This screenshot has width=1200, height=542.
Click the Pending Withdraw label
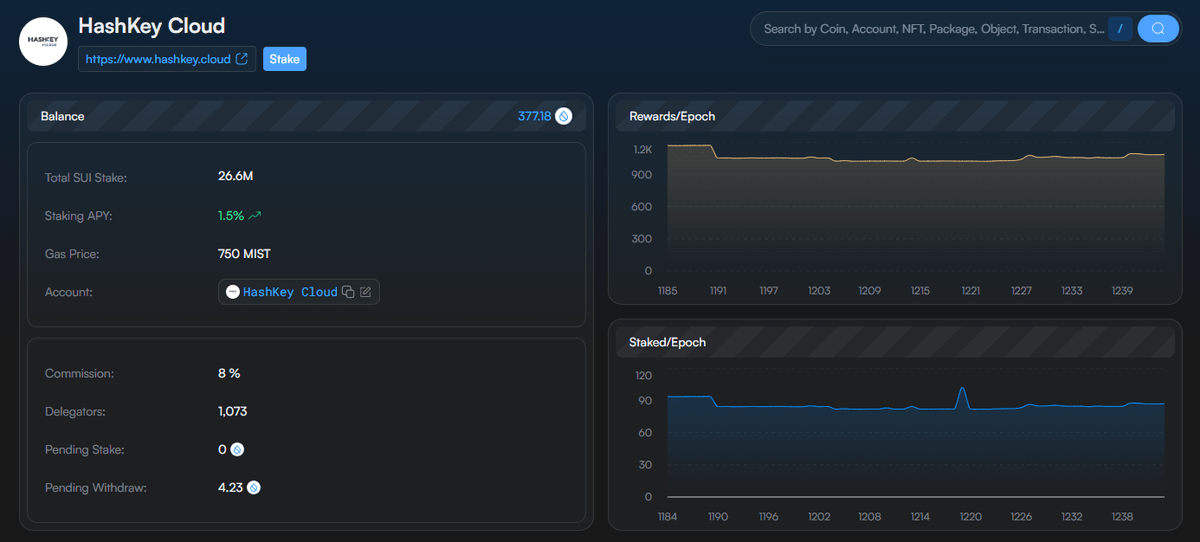[96, 488]
